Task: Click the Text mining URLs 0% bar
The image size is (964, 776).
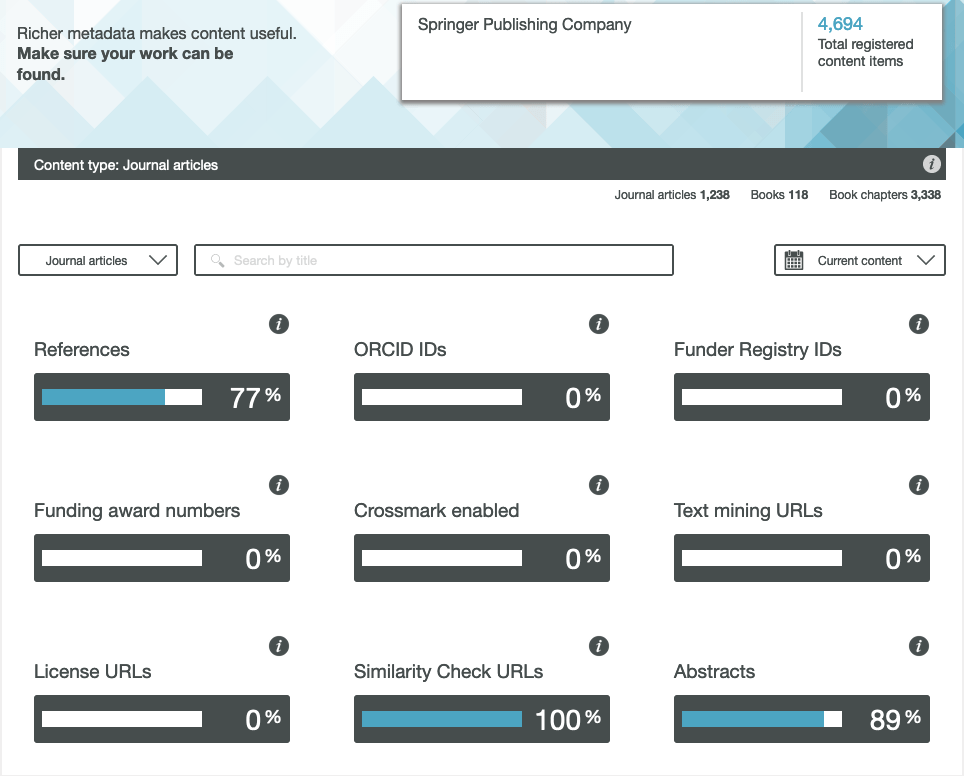Action: [802, 558]
